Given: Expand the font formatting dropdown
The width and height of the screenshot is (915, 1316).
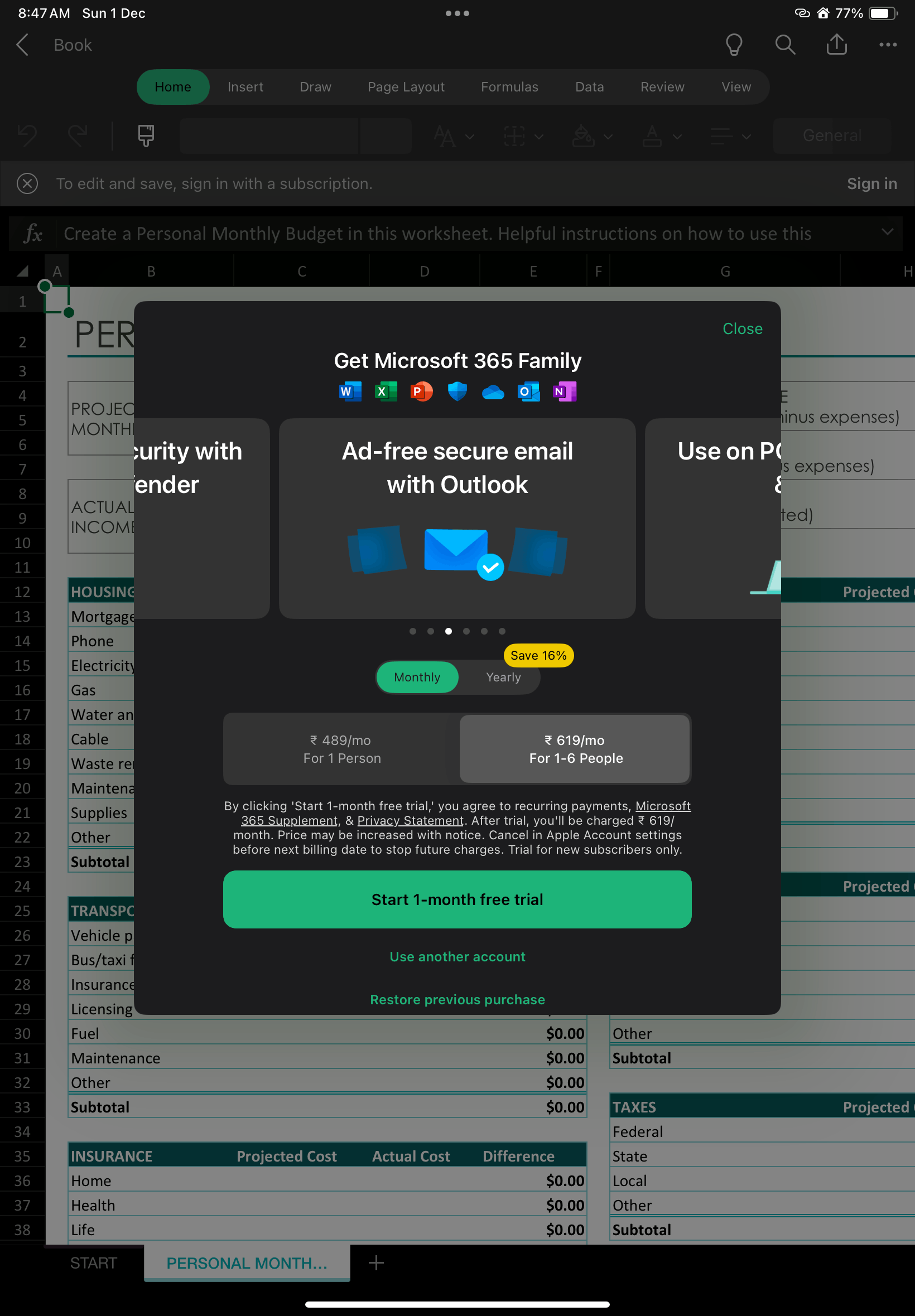Looking at the screenshot, I should (454, 137).
